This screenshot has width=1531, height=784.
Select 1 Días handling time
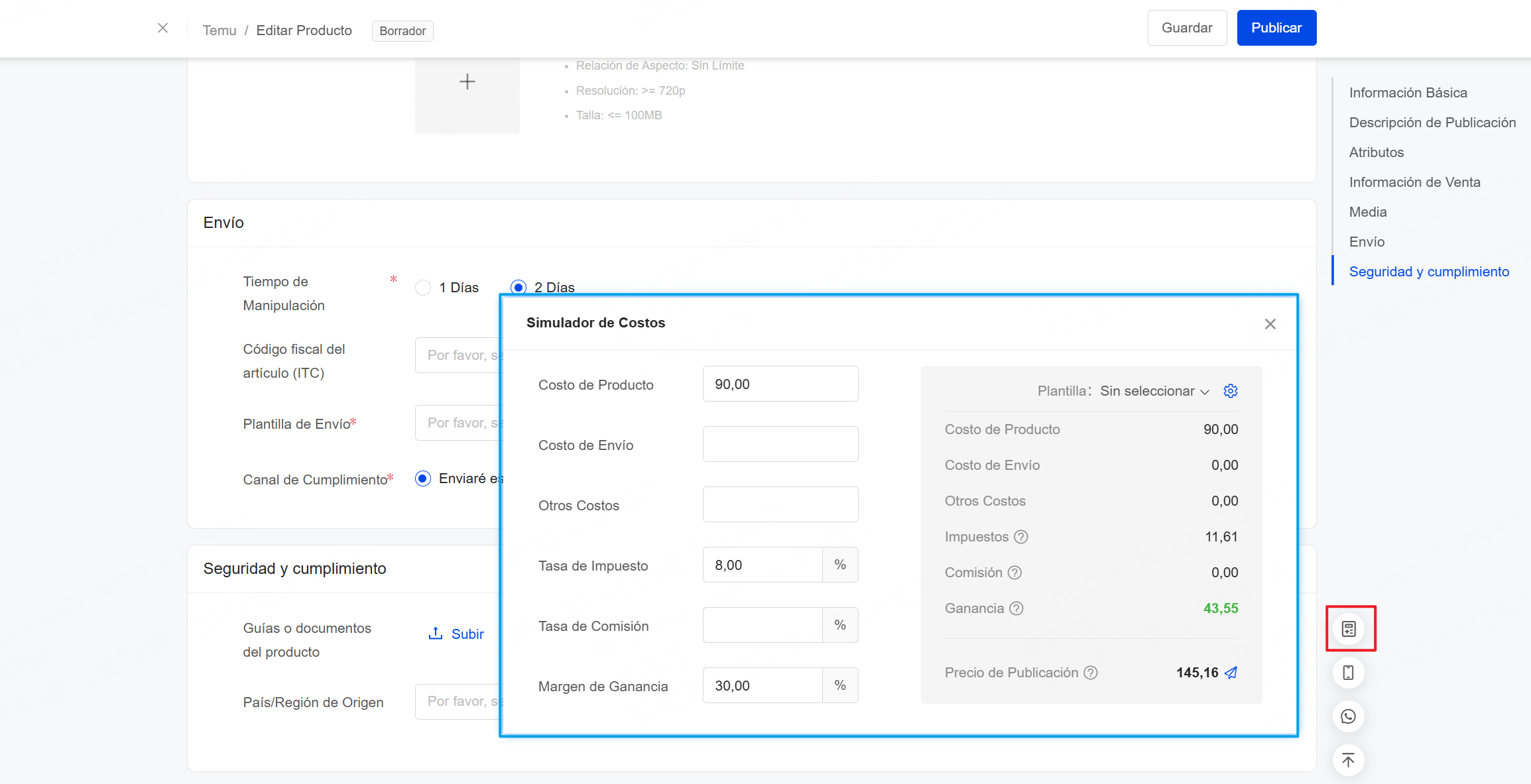pyautogui.click(x=423, y=288)
